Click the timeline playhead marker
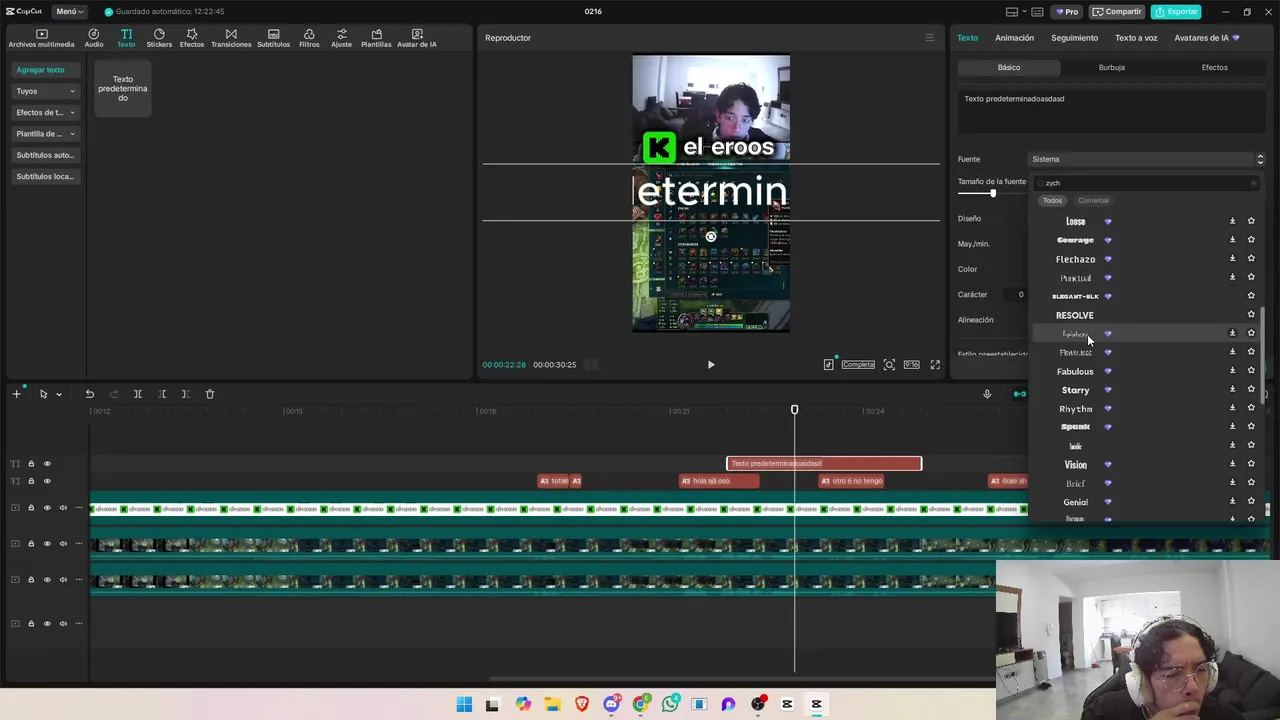 point(795,410)
